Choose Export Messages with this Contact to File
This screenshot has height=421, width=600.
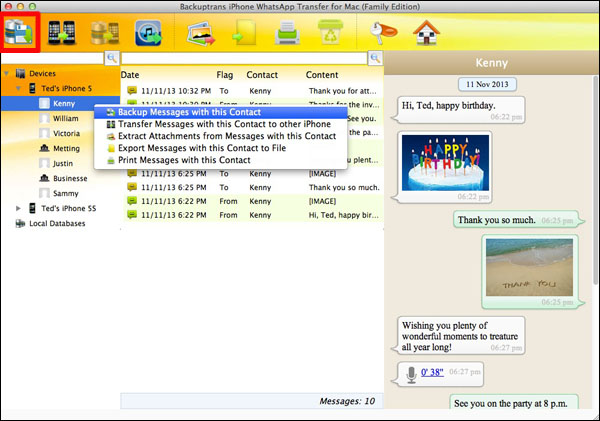click(x=221, y=148)
